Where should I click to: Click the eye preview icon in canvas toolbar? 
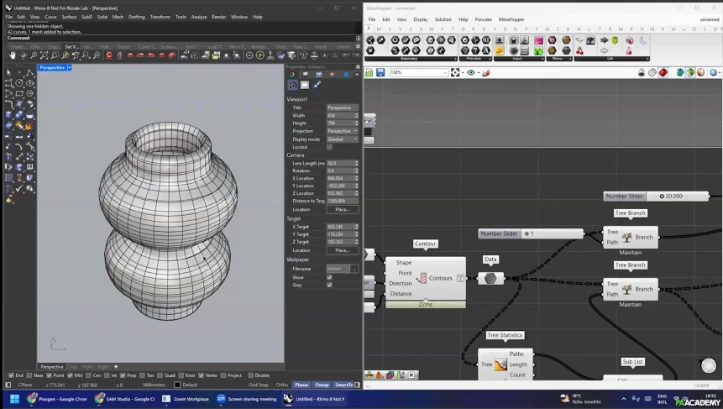(471, 72)
